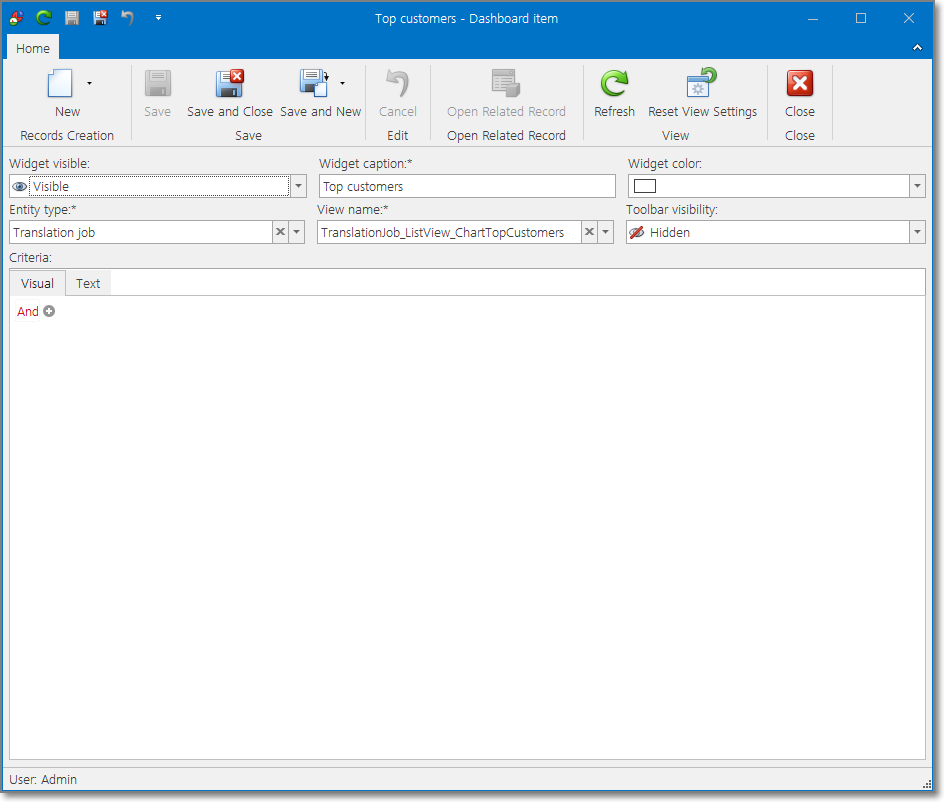Open the Widget color dropdown arrow
Screen dimensions: 944x802
(x=917, y=186)
